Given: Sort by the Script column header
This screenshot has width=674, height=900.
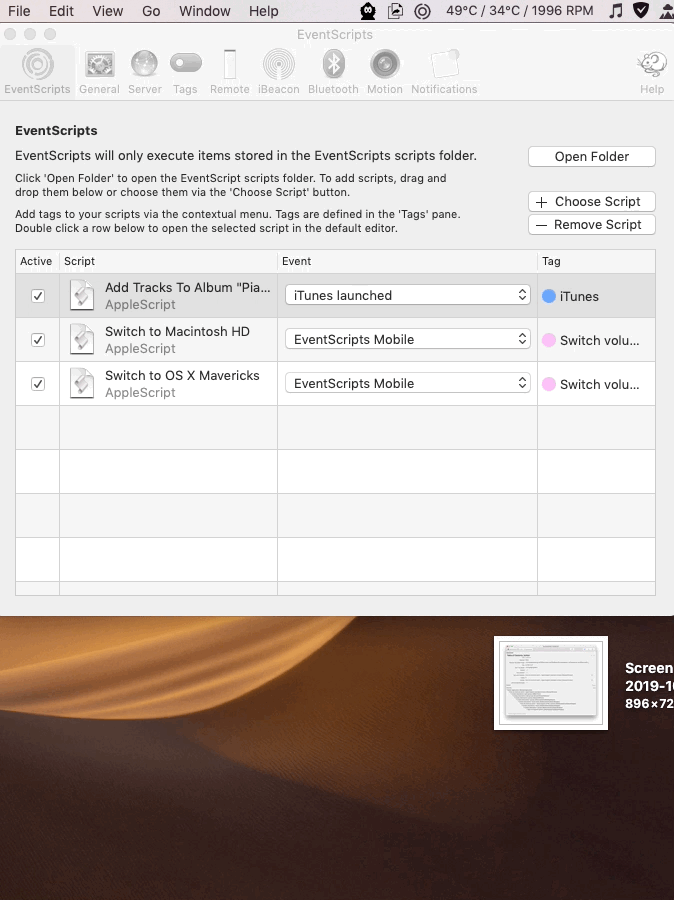Looking at the screenshot, I should click(168, 261).
